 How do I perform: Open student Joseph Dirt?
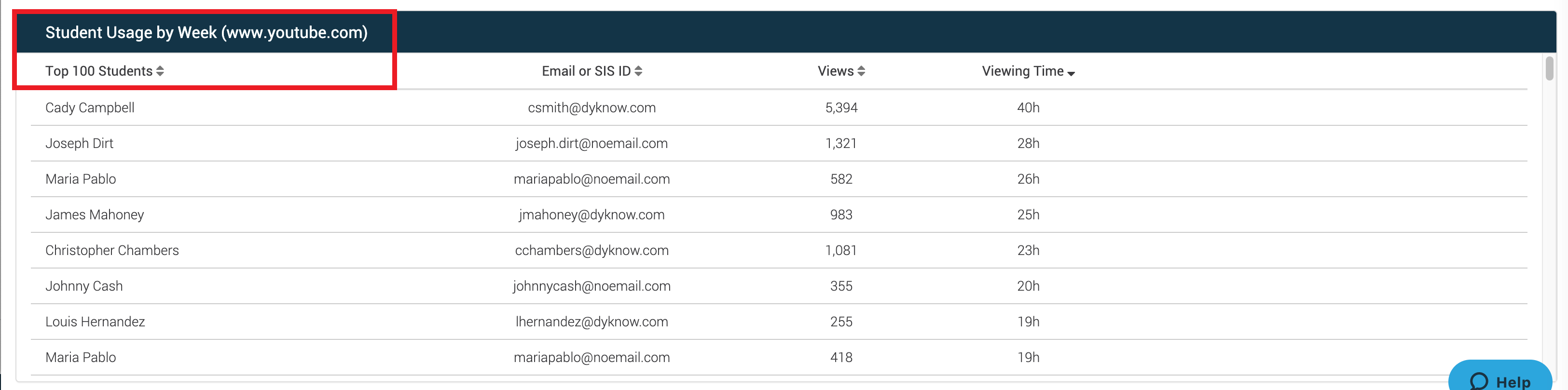coord(79,144)
